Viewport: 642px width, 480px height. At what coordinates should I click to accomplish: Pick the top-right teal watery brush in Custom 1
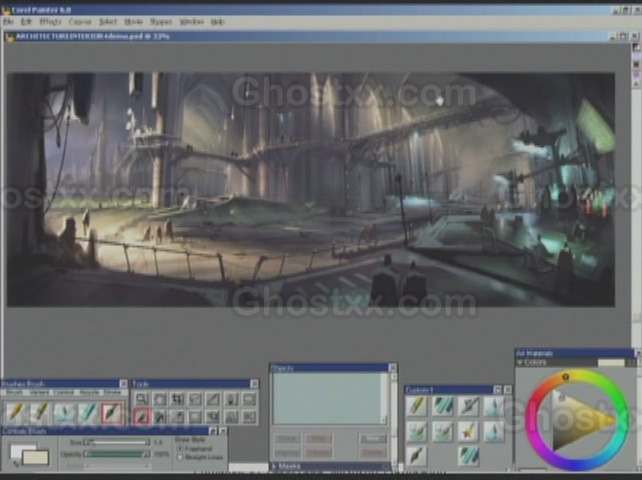[x=493, y=406]
